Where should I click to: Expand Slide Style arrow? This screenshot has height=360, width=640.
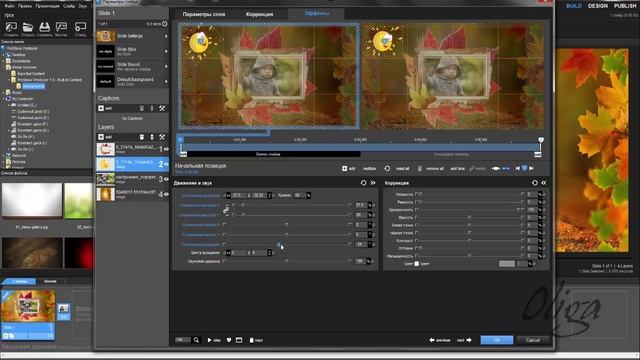[166, 51]
